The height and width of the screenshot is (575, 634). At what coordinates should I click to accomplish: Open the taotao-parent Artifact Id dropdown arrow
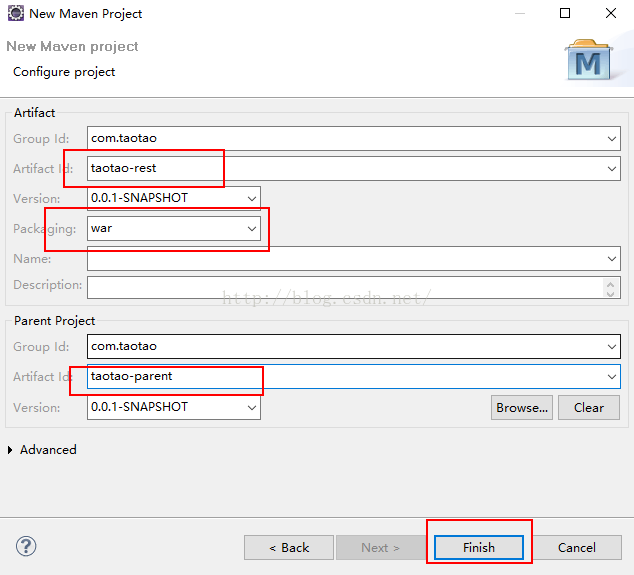tap(612, 377)
